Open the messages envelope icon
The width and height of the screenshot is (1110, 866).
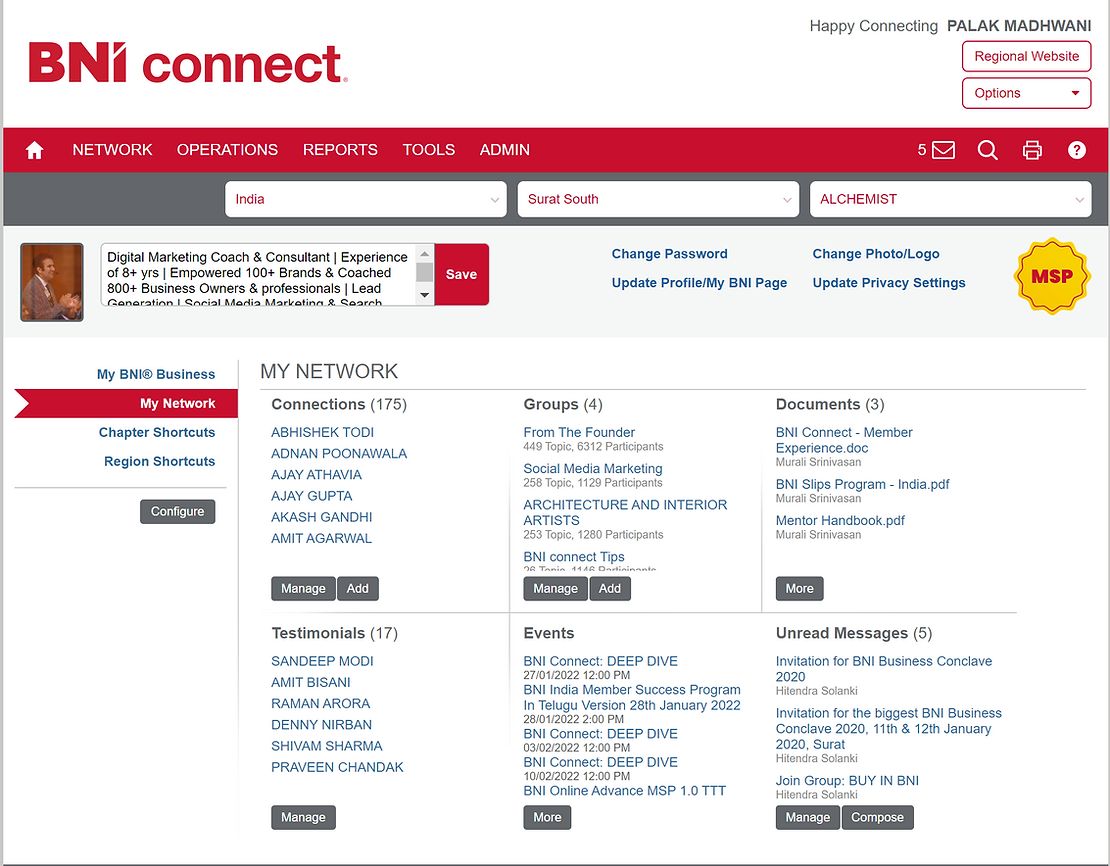click(x=943, y=150)
